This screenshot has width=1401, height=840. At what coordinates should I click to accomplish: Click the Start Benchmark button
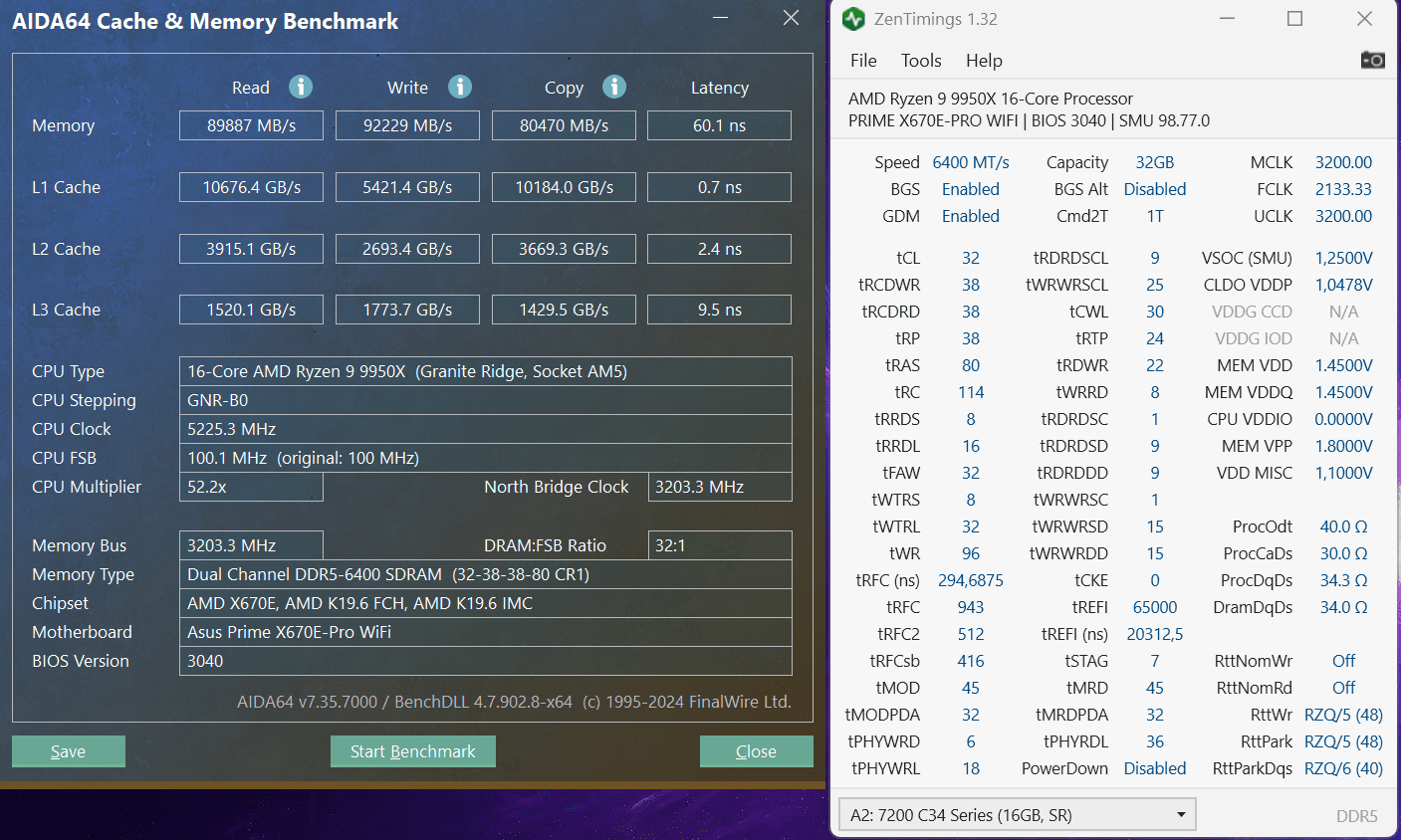pyautogui.click(x=413, y=751)
